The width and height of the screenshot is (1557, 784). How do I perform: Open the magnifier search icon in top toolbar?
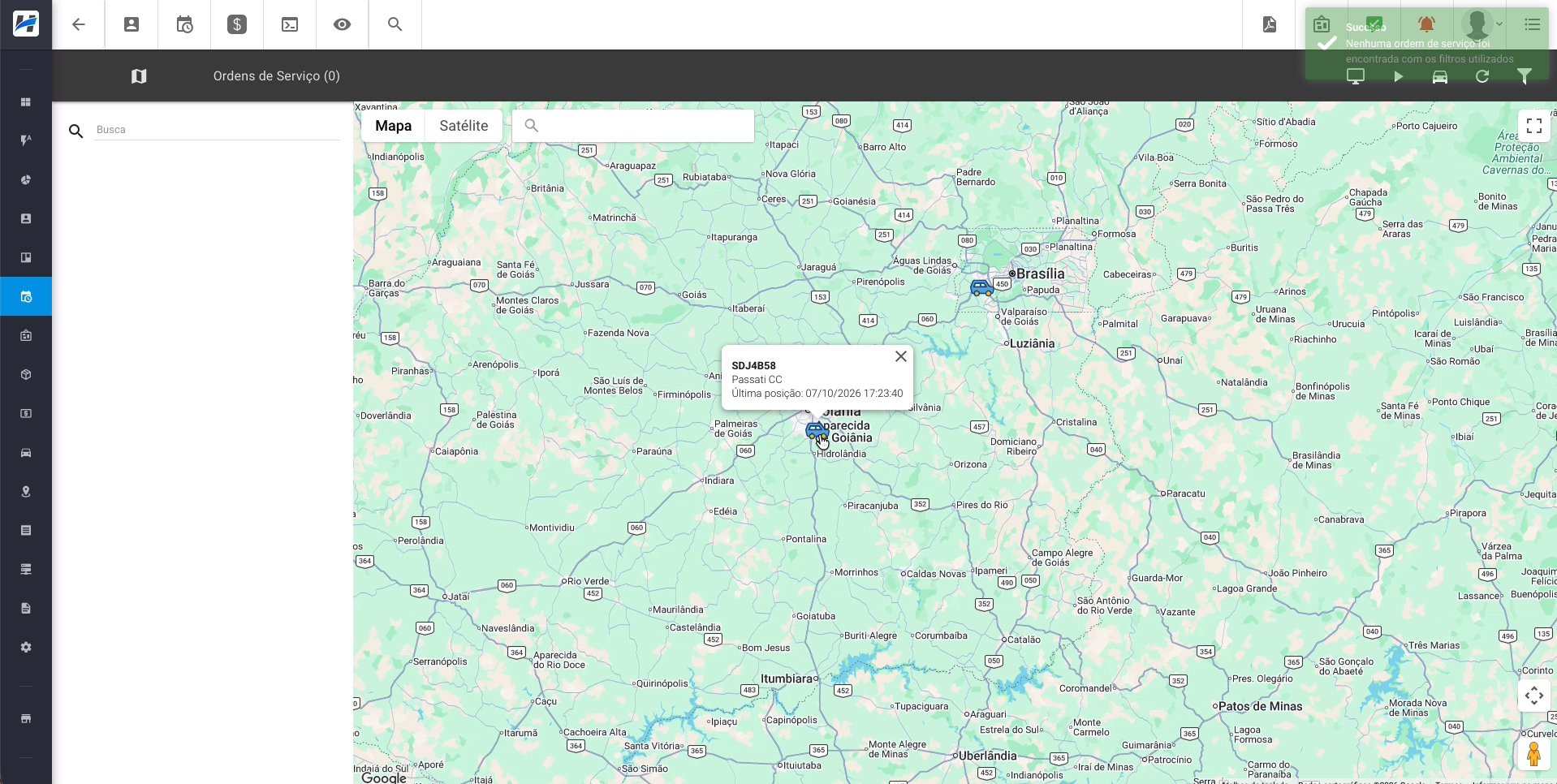395,24
